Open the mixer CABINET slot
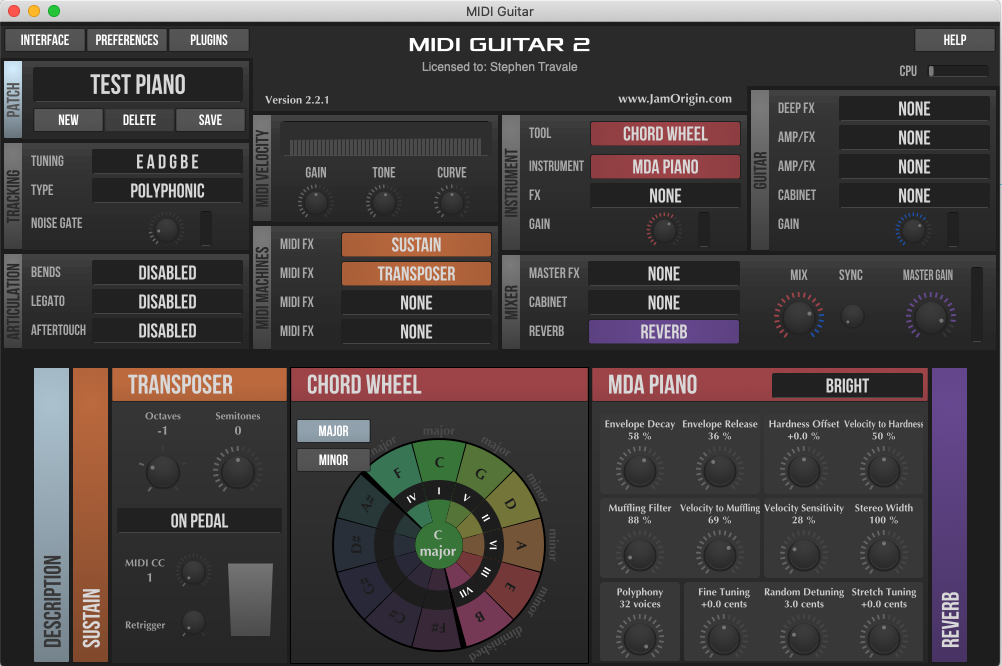 (664, 302)
